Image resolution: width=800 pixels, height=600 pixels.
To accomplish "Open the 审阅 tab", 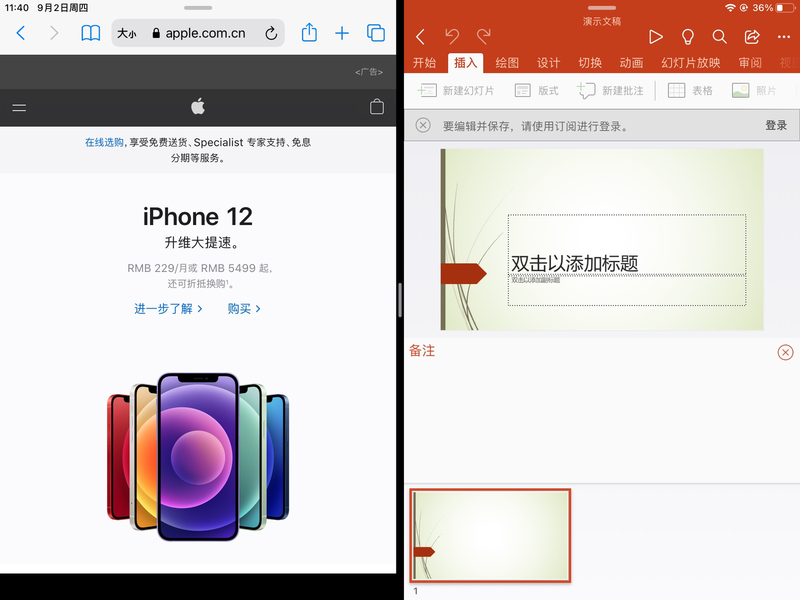I will pyautogui.click(x=750, y=63).
